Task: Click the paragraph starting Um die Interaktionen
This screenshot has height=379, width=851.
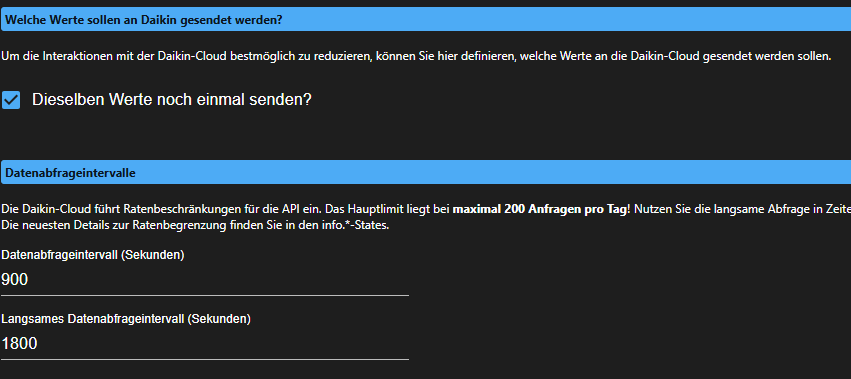Action: click(416, 56)
